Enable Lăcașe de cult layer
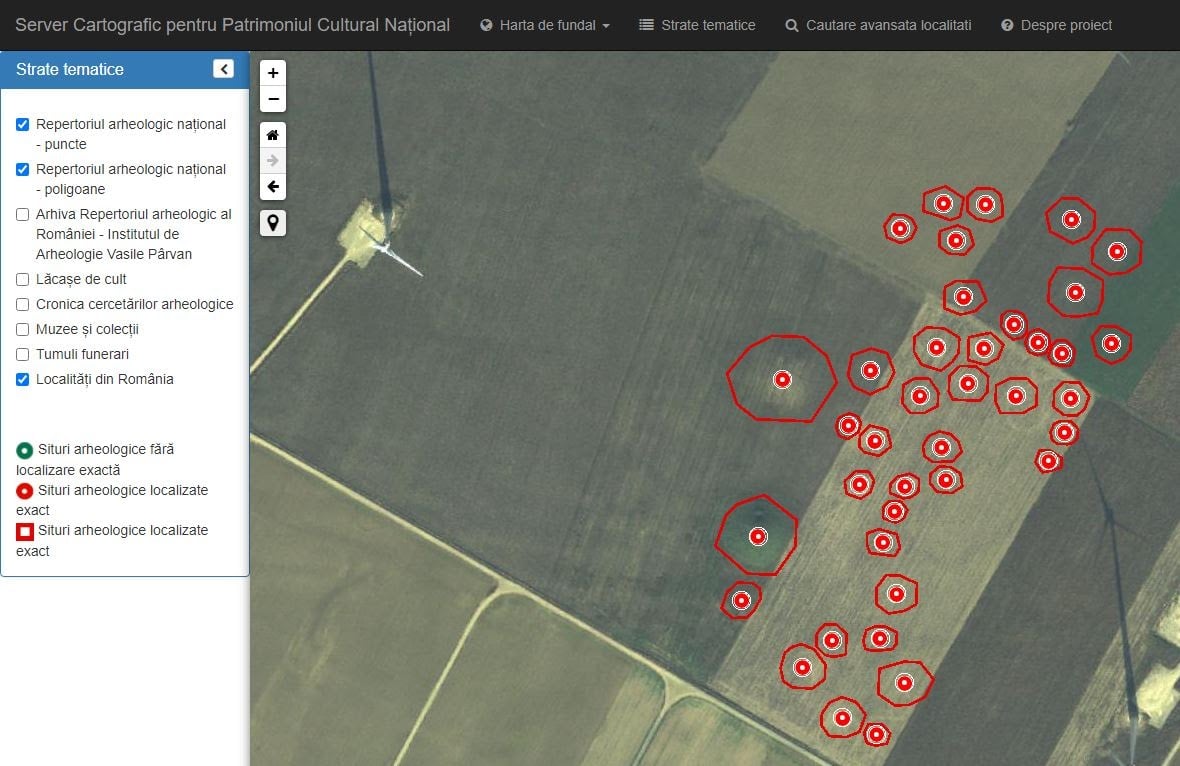This screenshot has height=766, width=1180. tap(23, 279)
